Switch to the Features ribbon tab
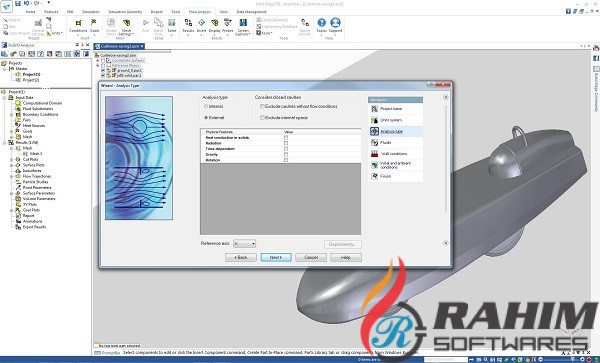 (x=51, y=12)
